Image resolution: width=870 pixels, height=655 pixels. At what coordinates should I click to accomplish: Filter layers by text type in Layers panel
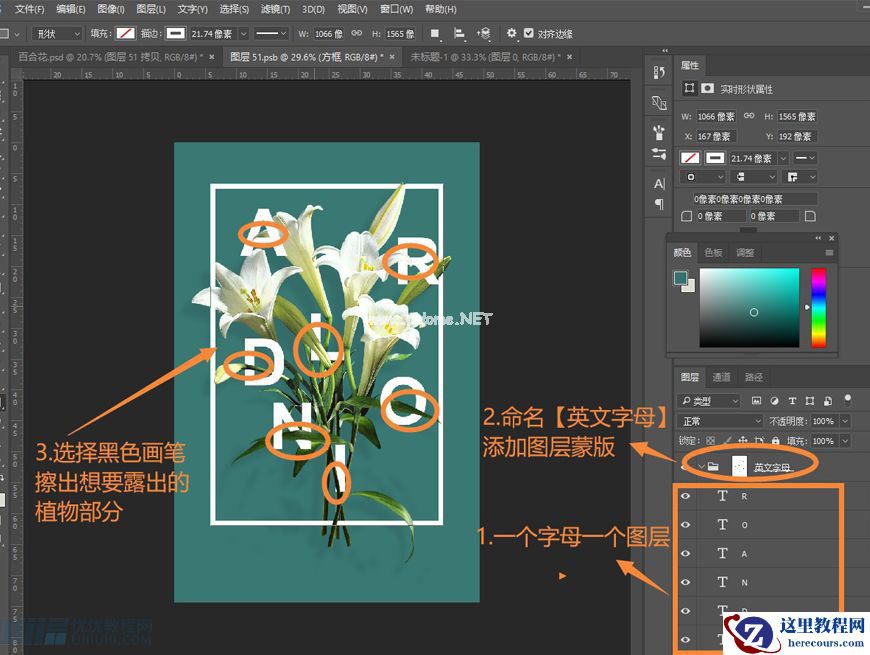point(792,401)
